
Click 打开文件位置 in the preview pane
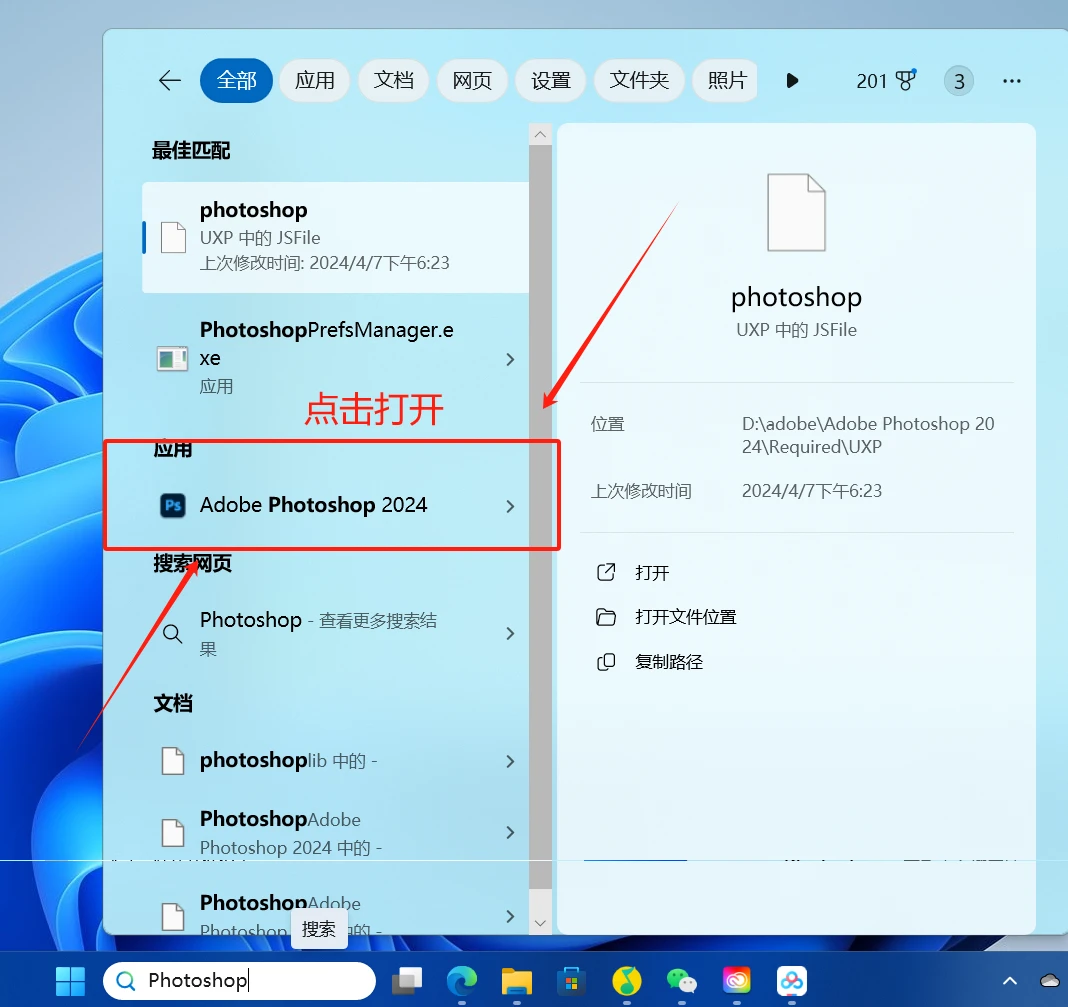coord(666,617)
